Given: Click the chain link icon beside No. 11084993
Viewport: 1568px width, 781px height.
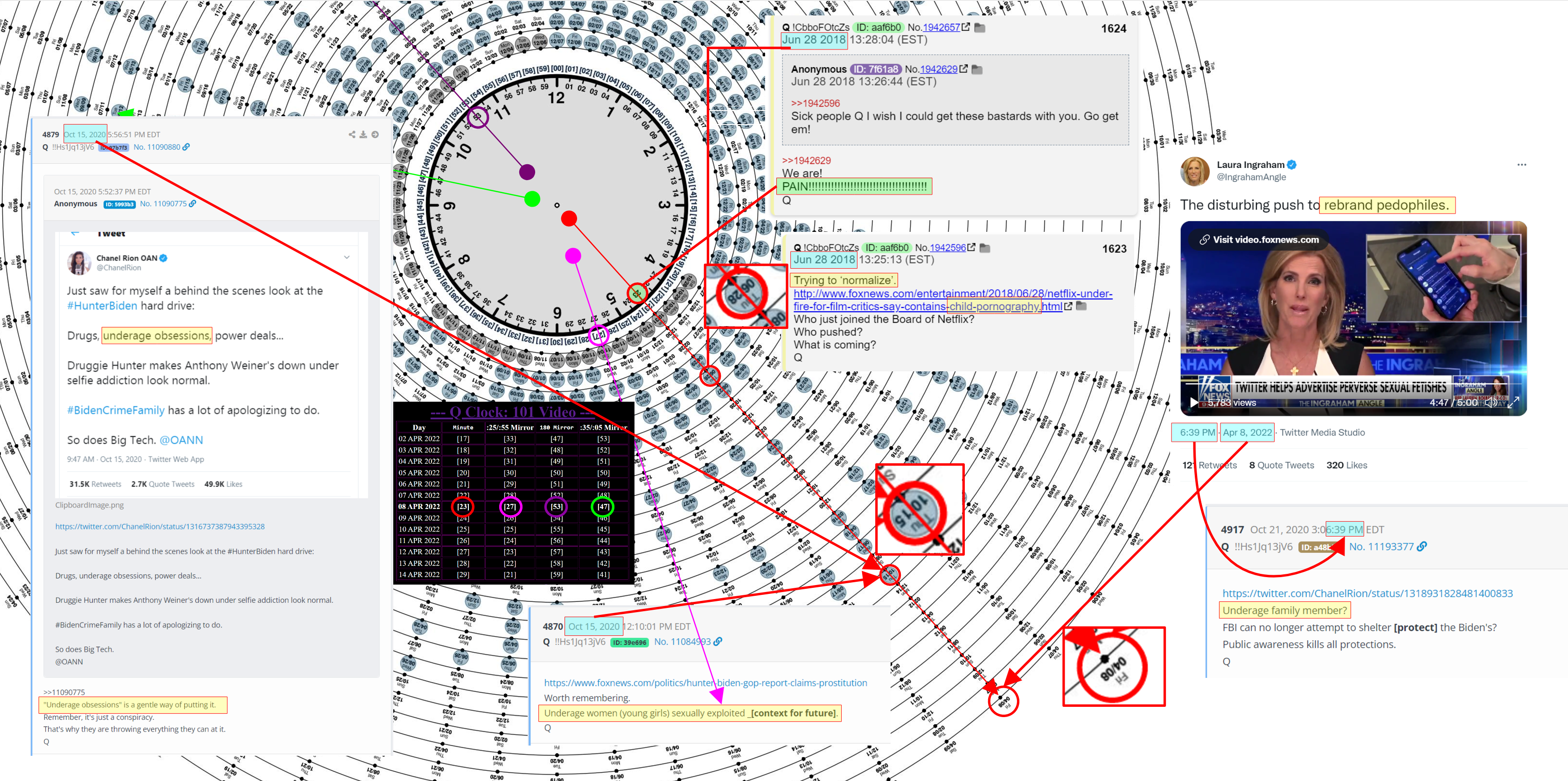Looking at the screenshot, I should 718,642.
